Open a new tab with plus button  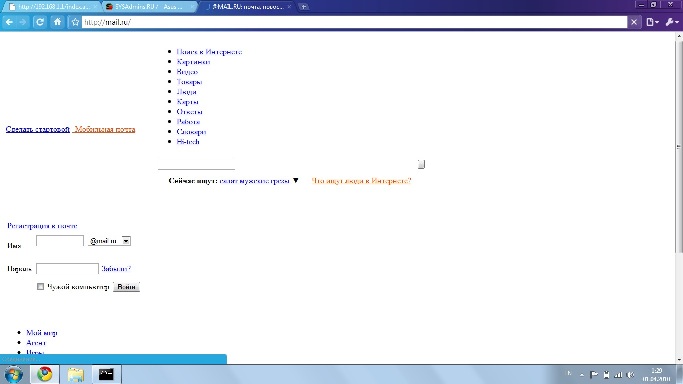(304, 7)
